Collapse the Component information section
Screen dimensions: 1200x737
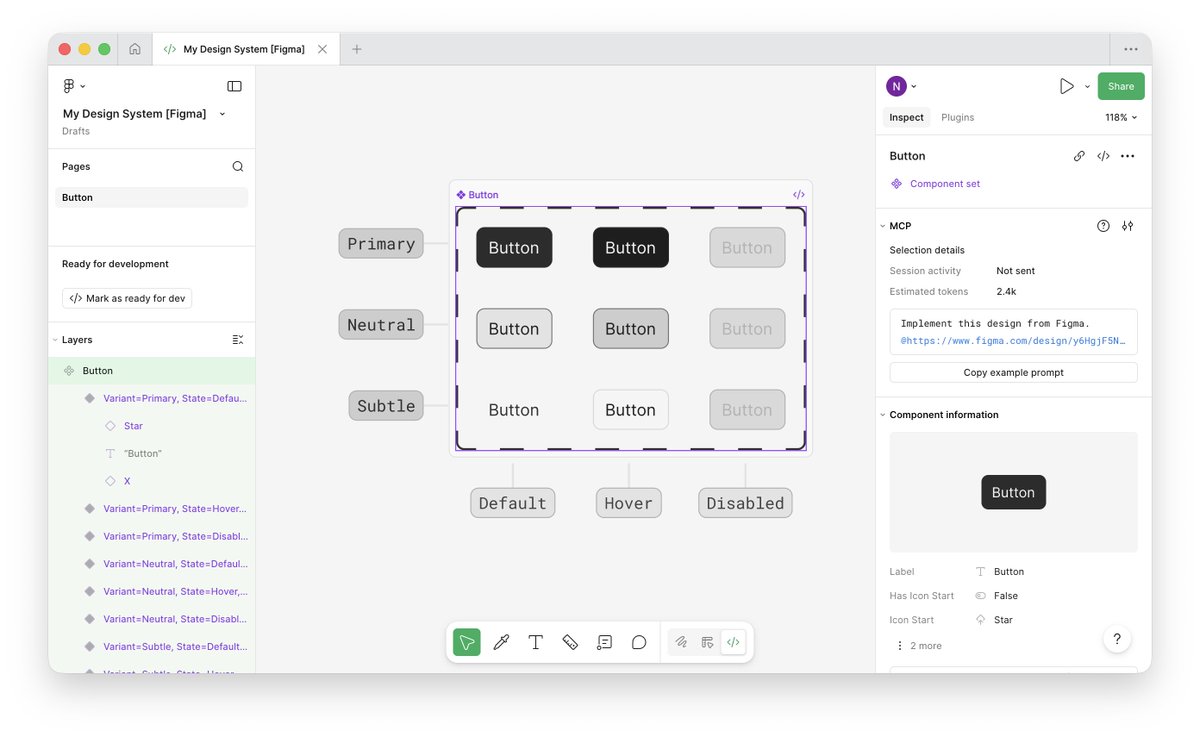(882, 415)
